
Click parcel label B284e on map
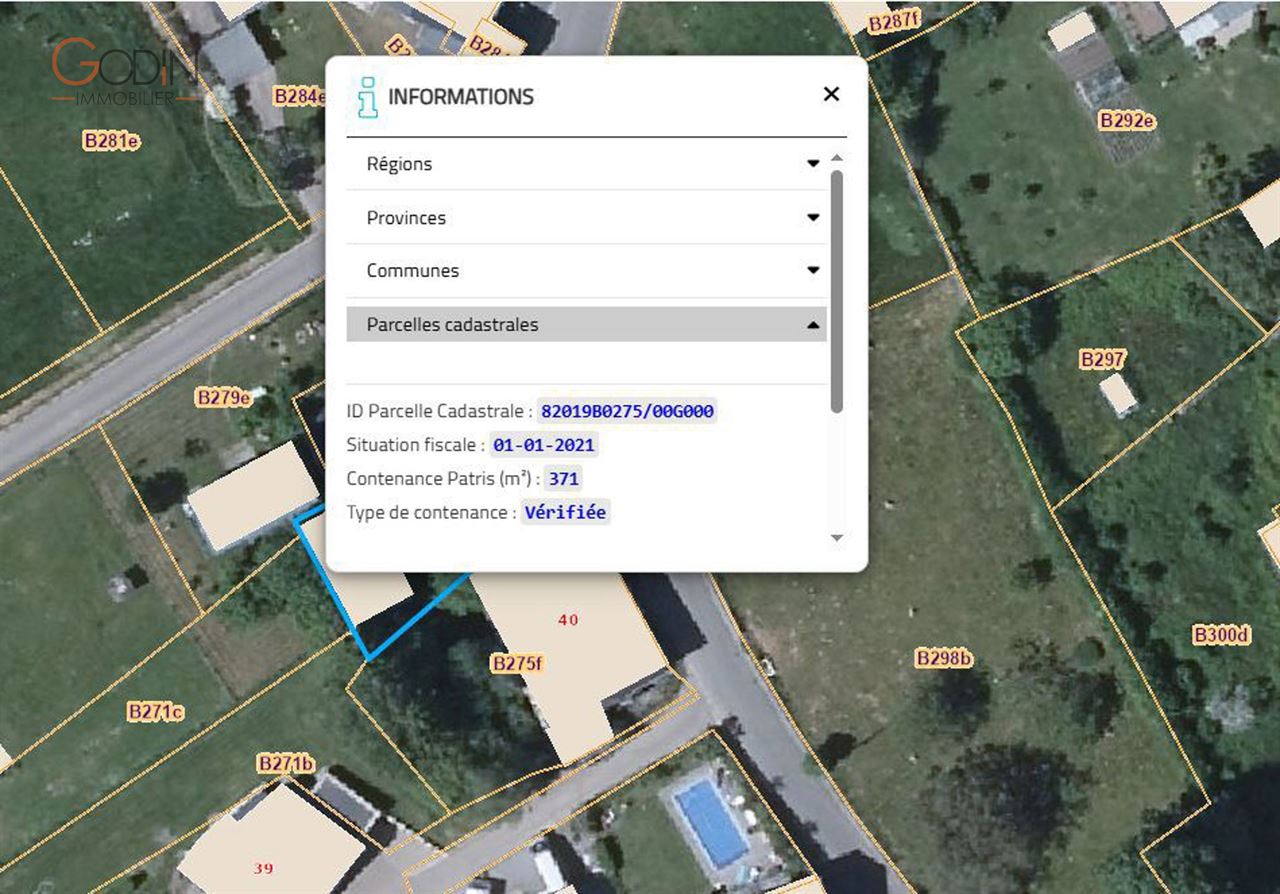[300, 96]
